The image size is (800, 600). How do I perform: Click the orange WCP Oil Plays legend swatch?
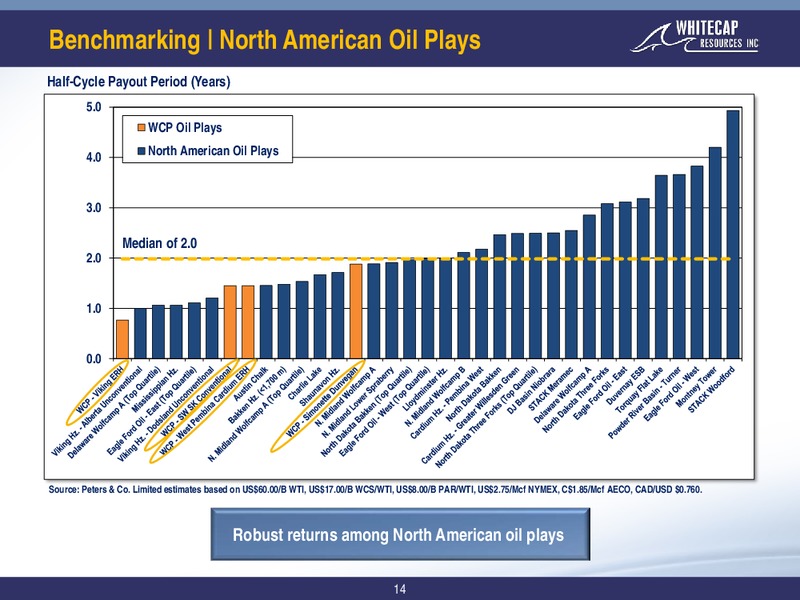[141, 128]
